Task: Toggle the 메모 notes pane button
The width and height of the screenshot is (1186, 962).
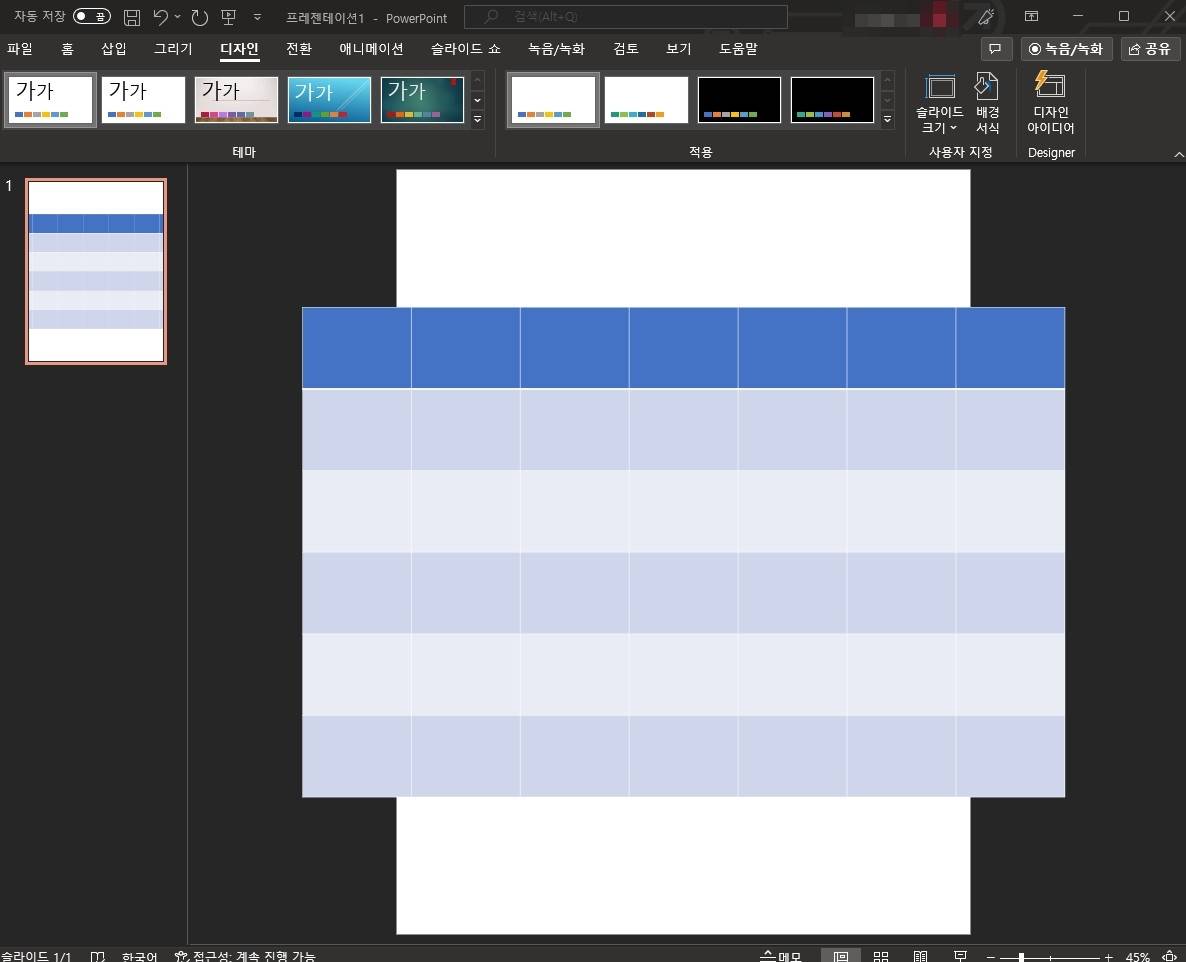Action: (781, 957)
